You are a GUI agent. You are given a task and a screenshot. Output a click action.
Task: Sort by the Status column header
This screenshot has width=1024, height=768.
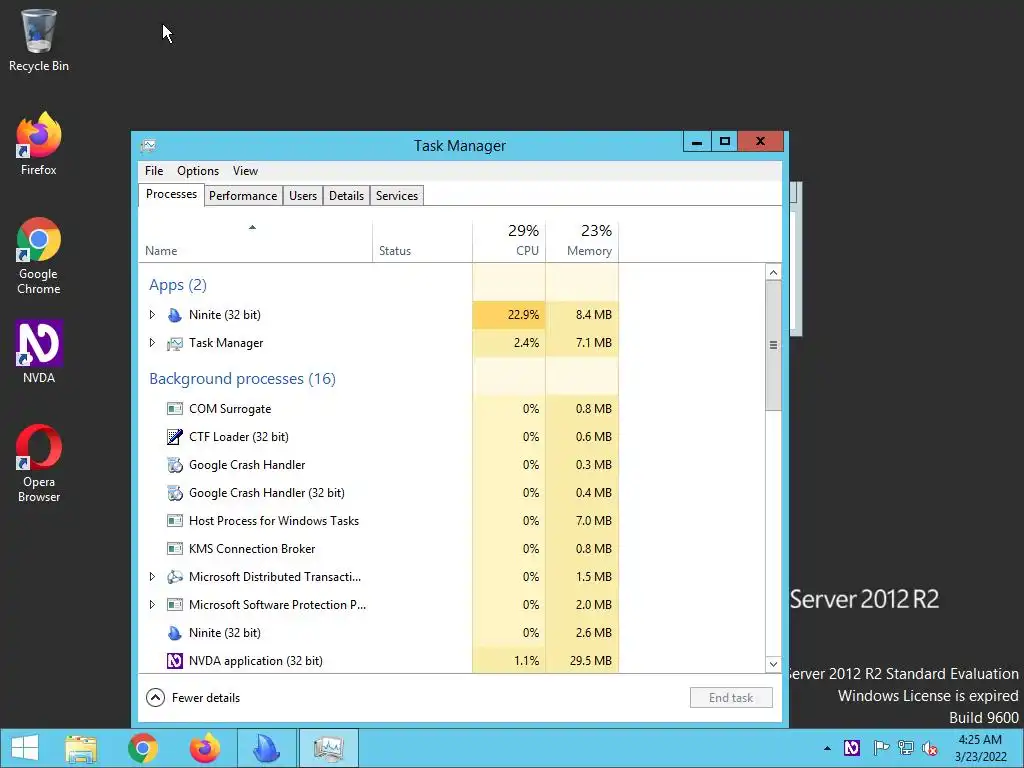click(422, 242)
